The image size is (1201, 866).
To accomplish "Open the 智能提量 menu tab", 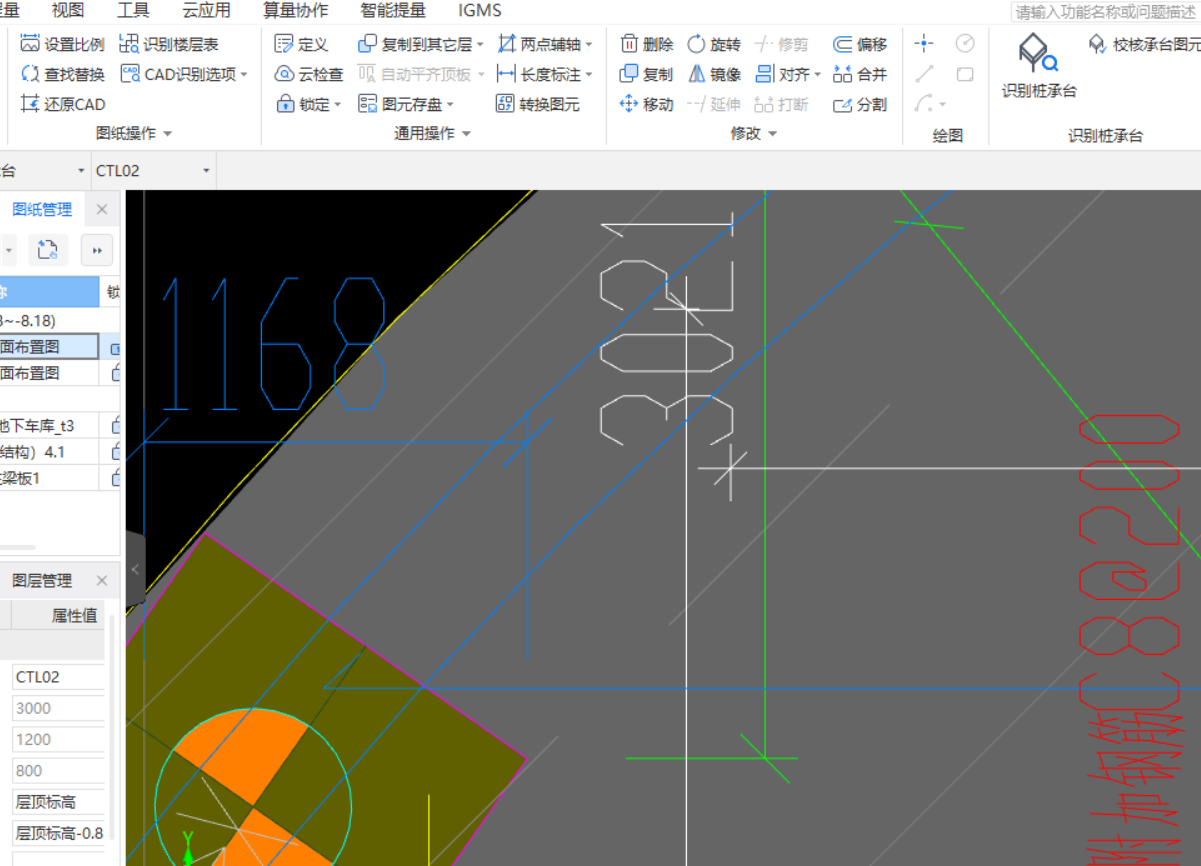I will (x=393, y=11).
